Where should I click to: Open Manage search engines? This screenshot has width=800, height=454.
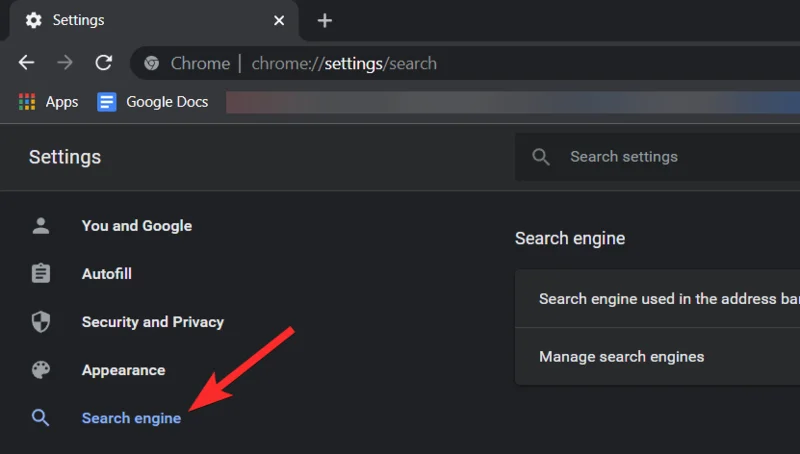[x=658, y=357]
